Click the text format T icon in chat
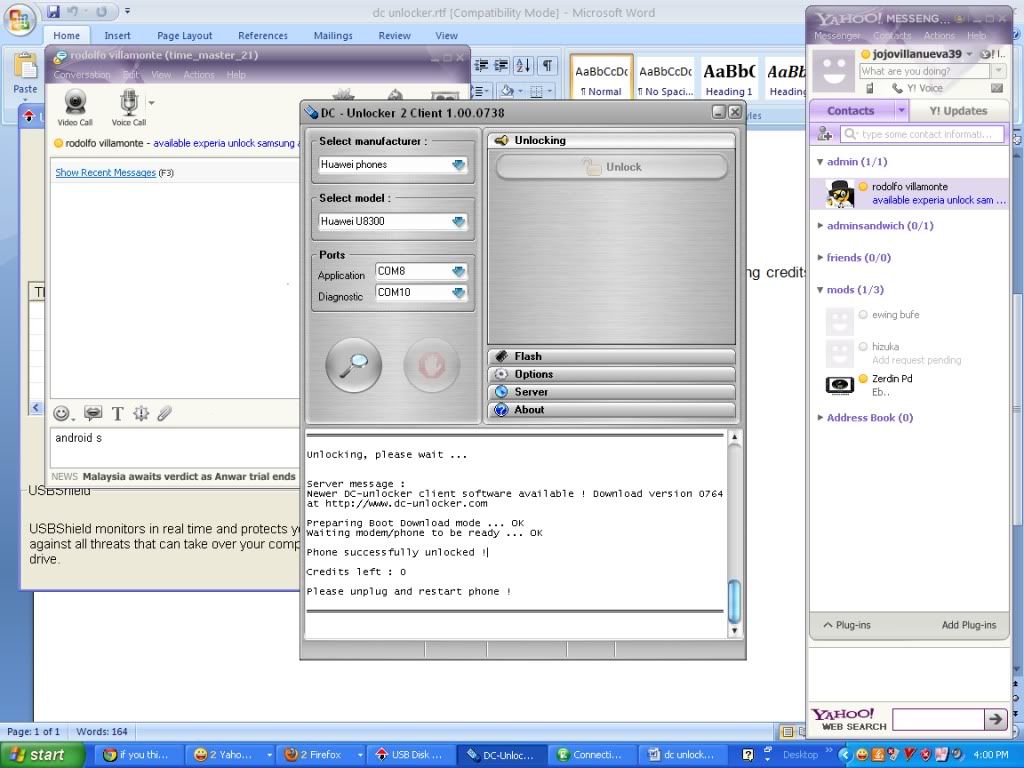The image size is (1024, 768). [x=117, y=413]
